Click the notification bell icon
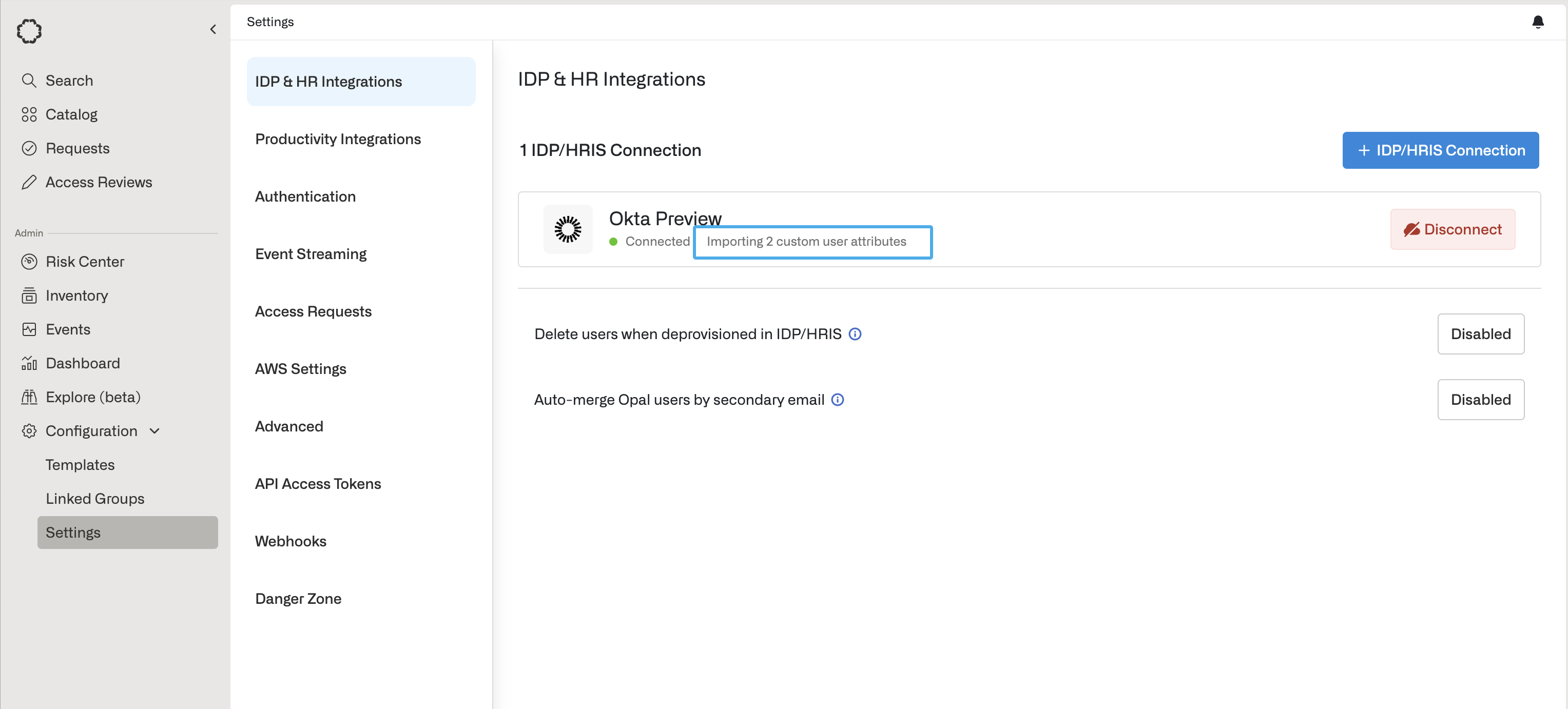 pos(1538,22)
